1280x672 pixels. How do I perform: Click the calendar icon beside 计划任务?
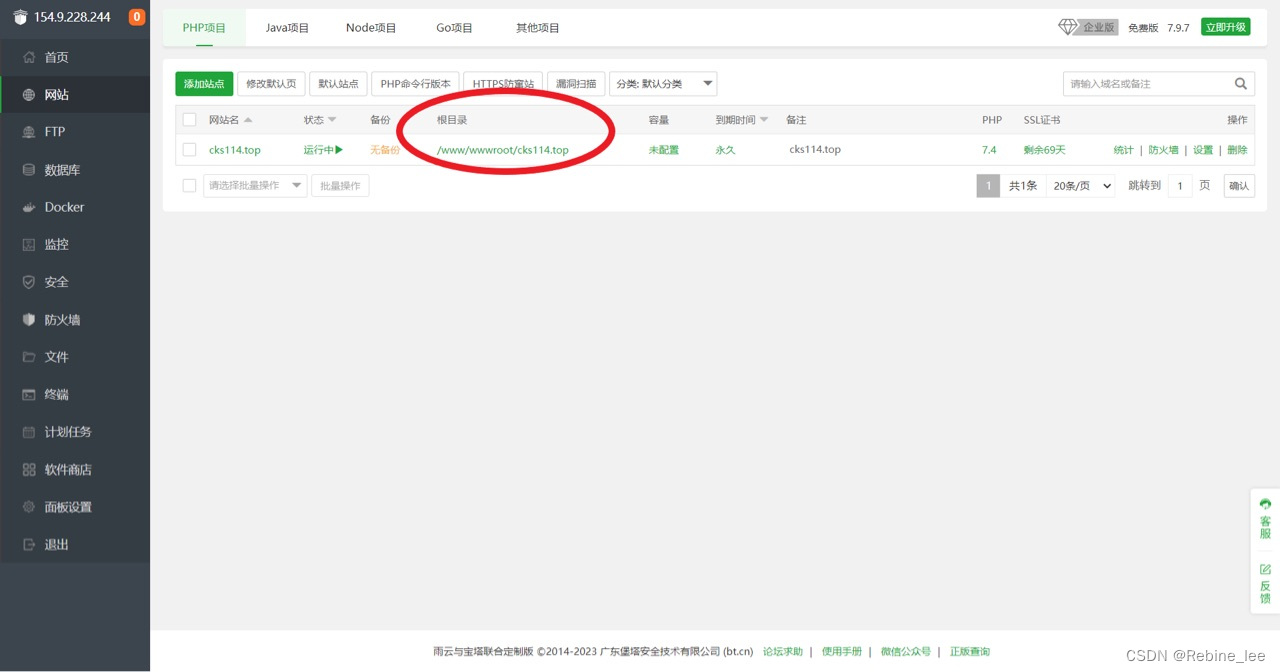(x=29, y=432)
